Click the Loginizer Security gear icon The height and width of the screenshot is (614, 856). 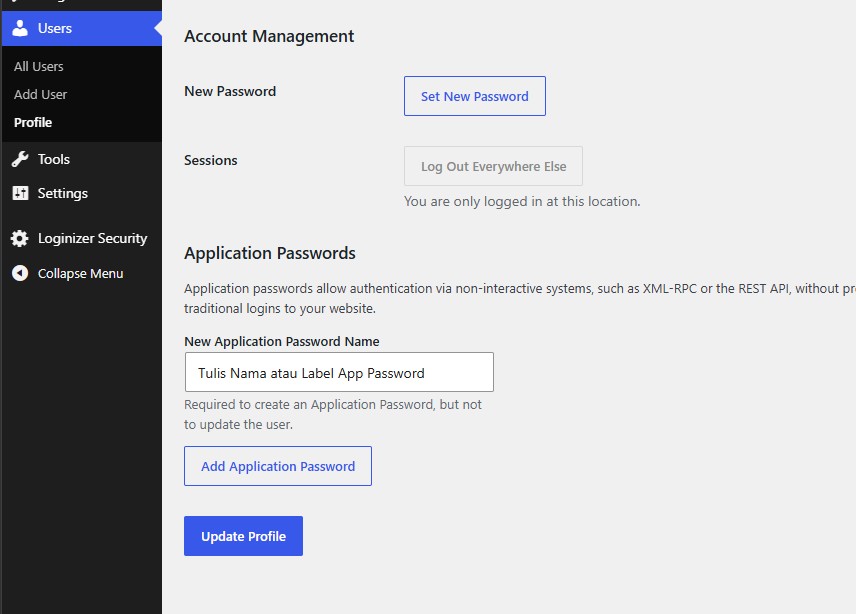point(20,239)
